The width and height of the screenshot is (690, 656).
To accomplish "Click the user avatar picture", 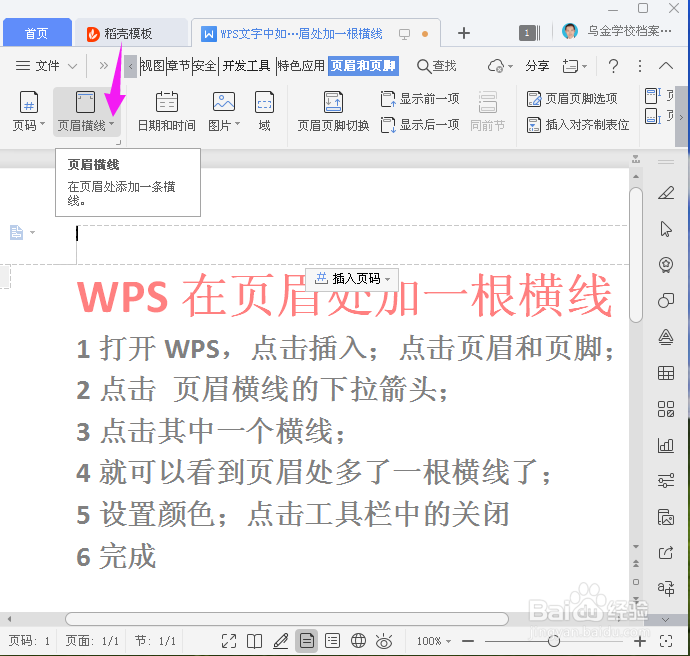I will tap(570, 31).
